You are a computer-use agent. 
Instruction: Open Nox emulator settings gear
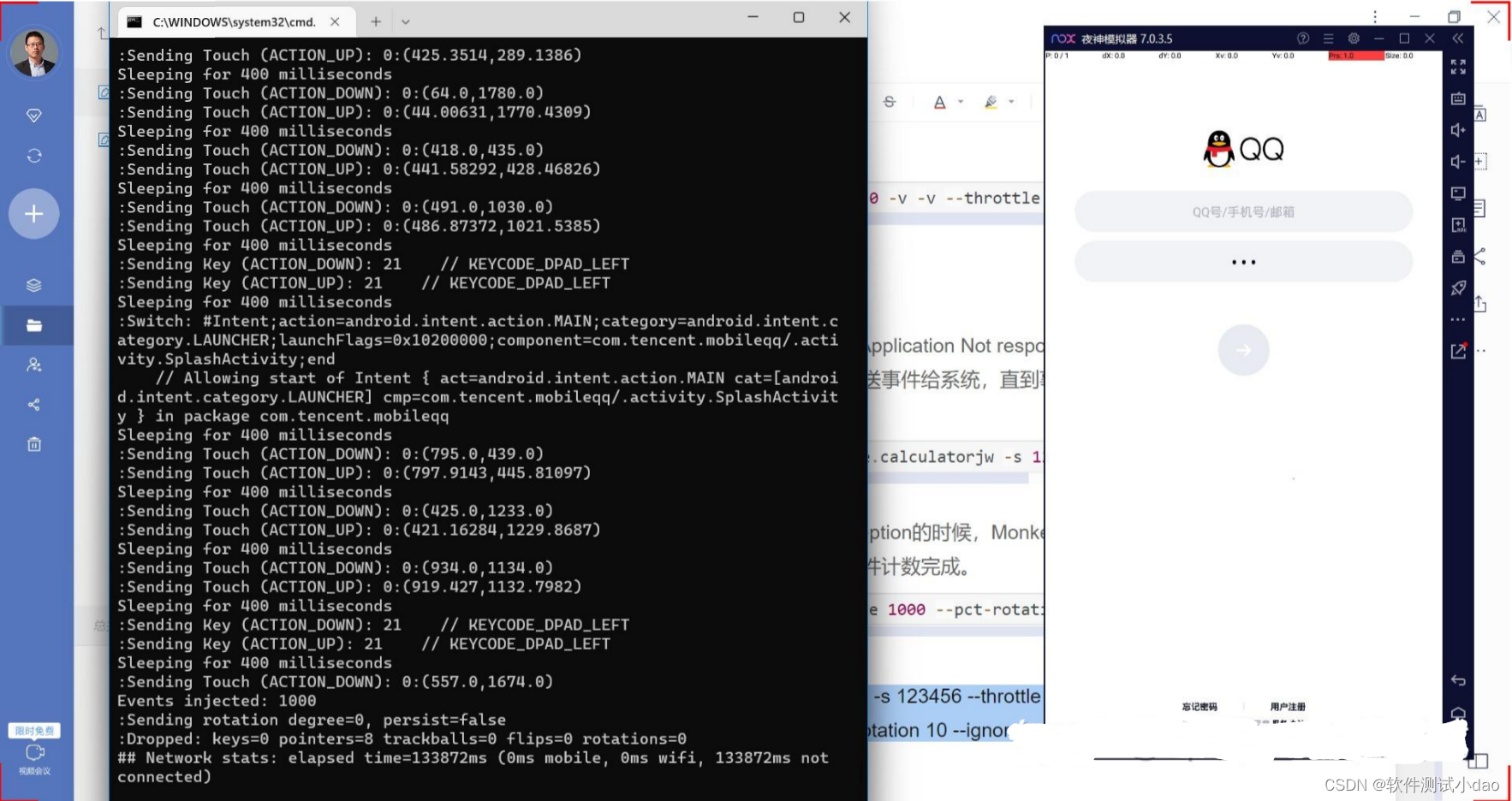1354,39
